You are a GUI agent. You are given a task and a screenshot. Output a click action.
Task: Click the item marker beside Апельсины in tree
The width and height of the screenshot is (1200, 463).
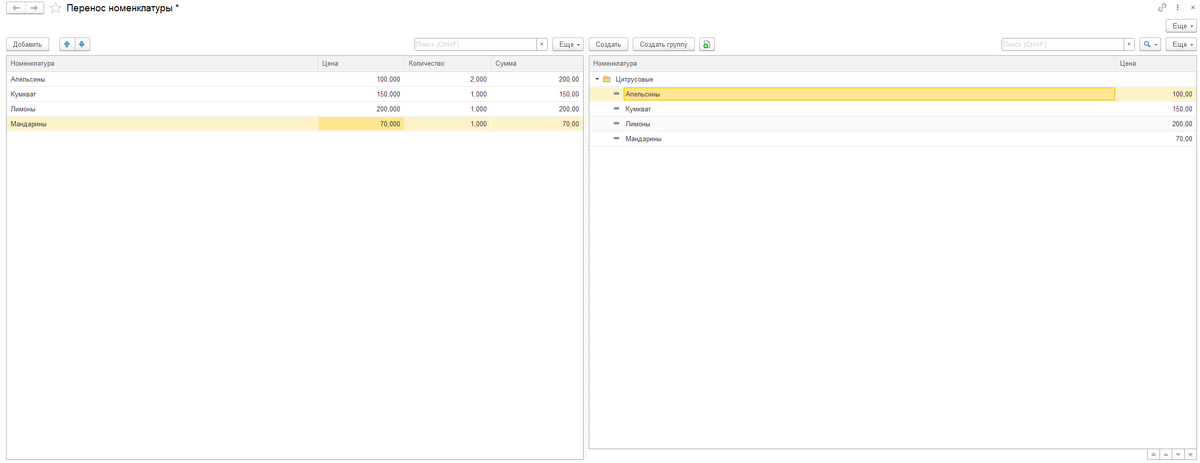617,94
